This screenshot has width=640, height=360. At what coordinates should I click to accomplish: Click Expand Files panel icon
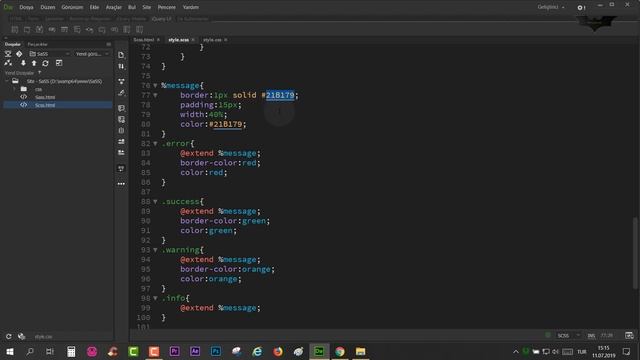(59, 63)
